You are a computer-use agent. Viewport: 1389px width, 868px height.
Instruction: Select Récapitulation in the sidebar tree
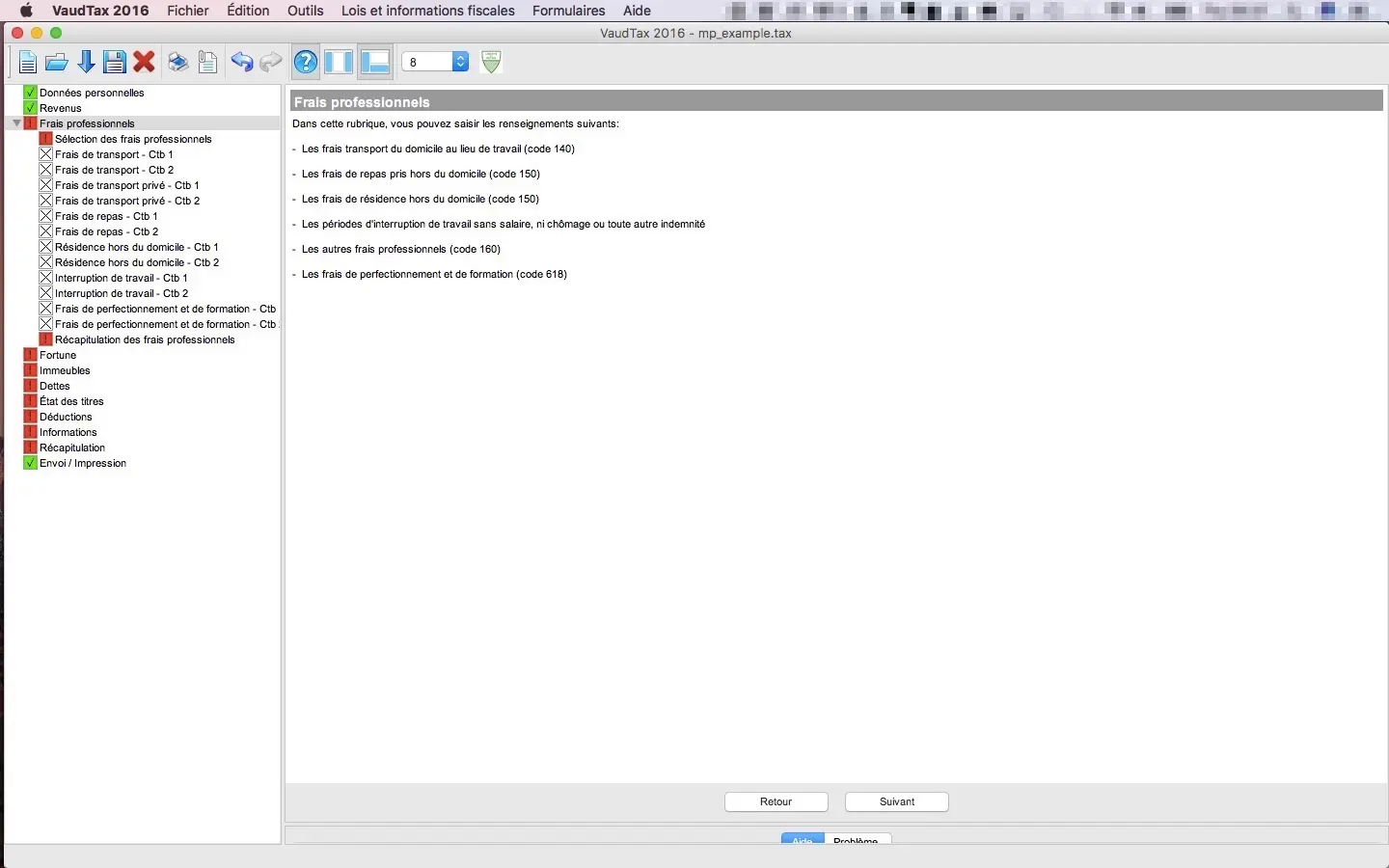tap(72, 448)
